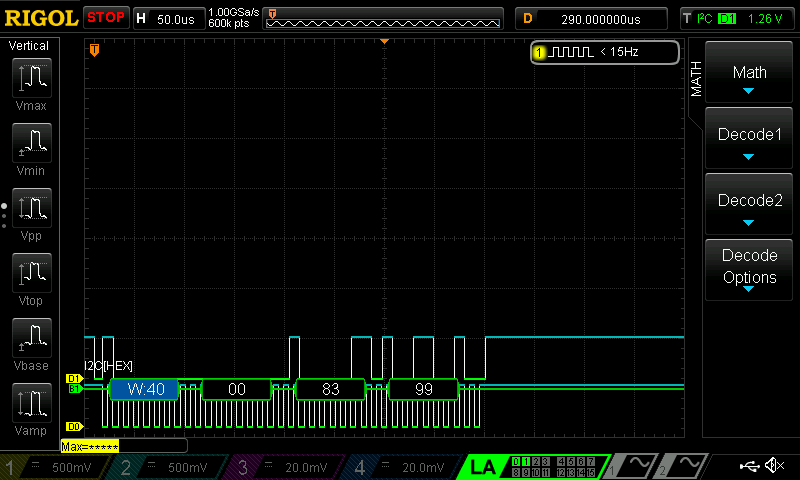Click the D1 digital channel label
Viewport: 800px width, 480px height.
(74, 378)
